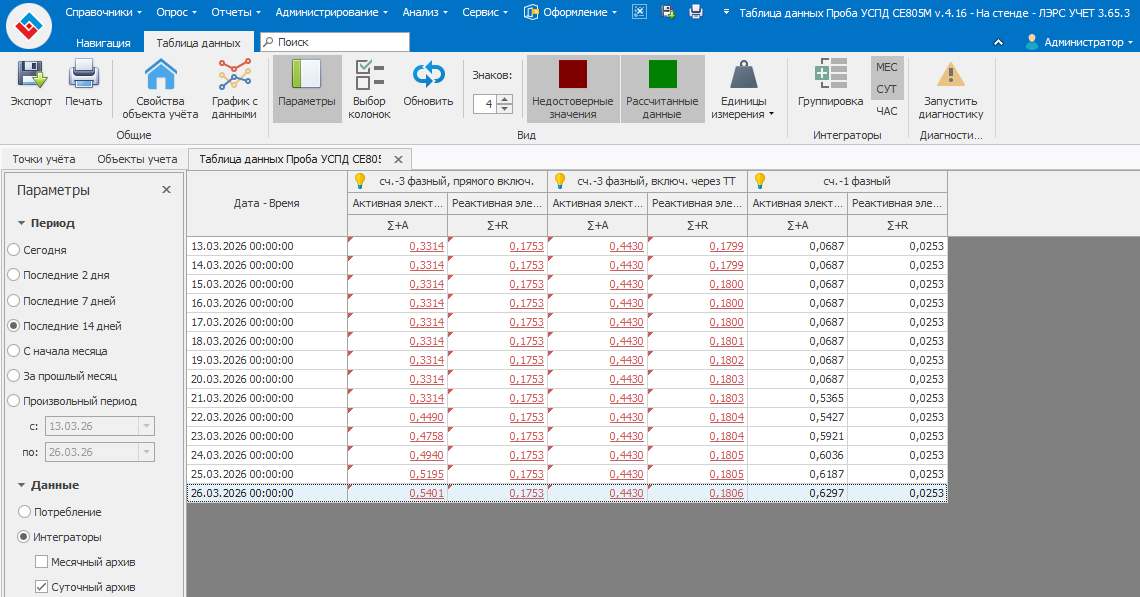Enable the Месячный архив checkbox

(x=42, y=562)
